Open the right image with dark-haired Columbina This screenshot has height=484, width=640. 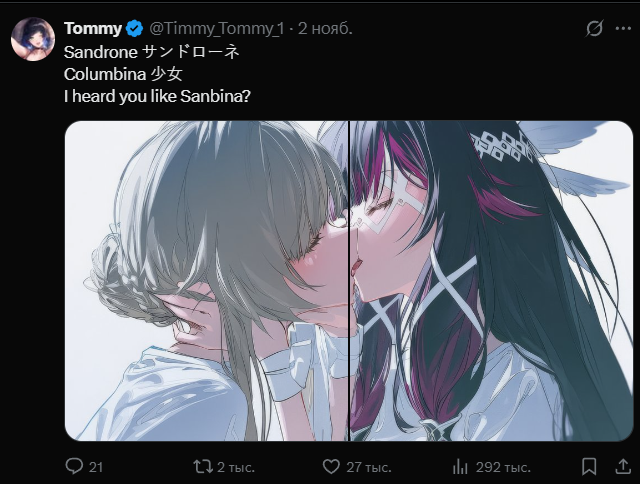pyautogui.click(x=491, y=280)
